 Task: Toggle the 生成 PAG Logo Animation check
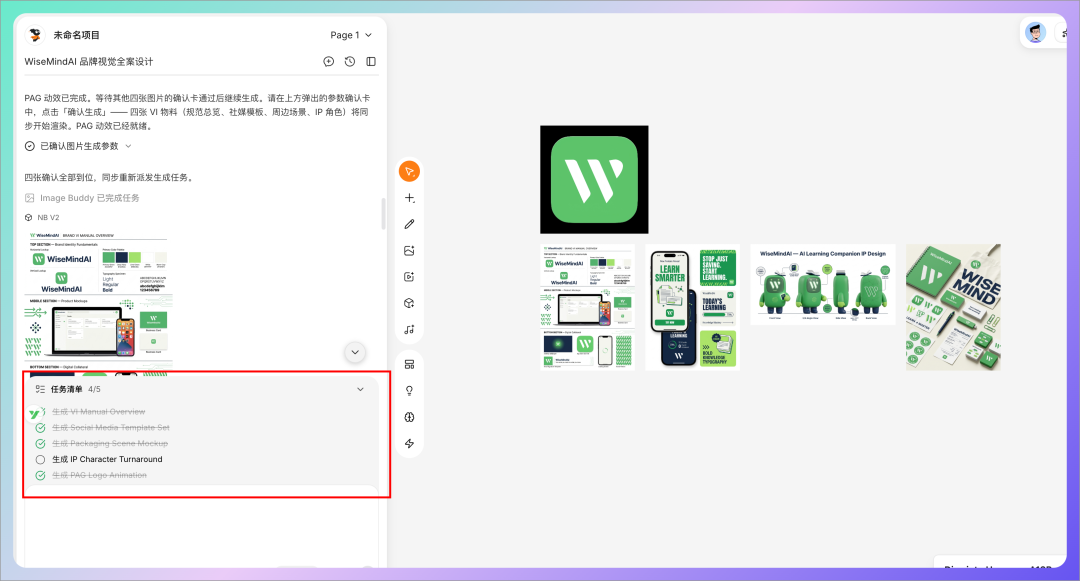pos(40,475)
